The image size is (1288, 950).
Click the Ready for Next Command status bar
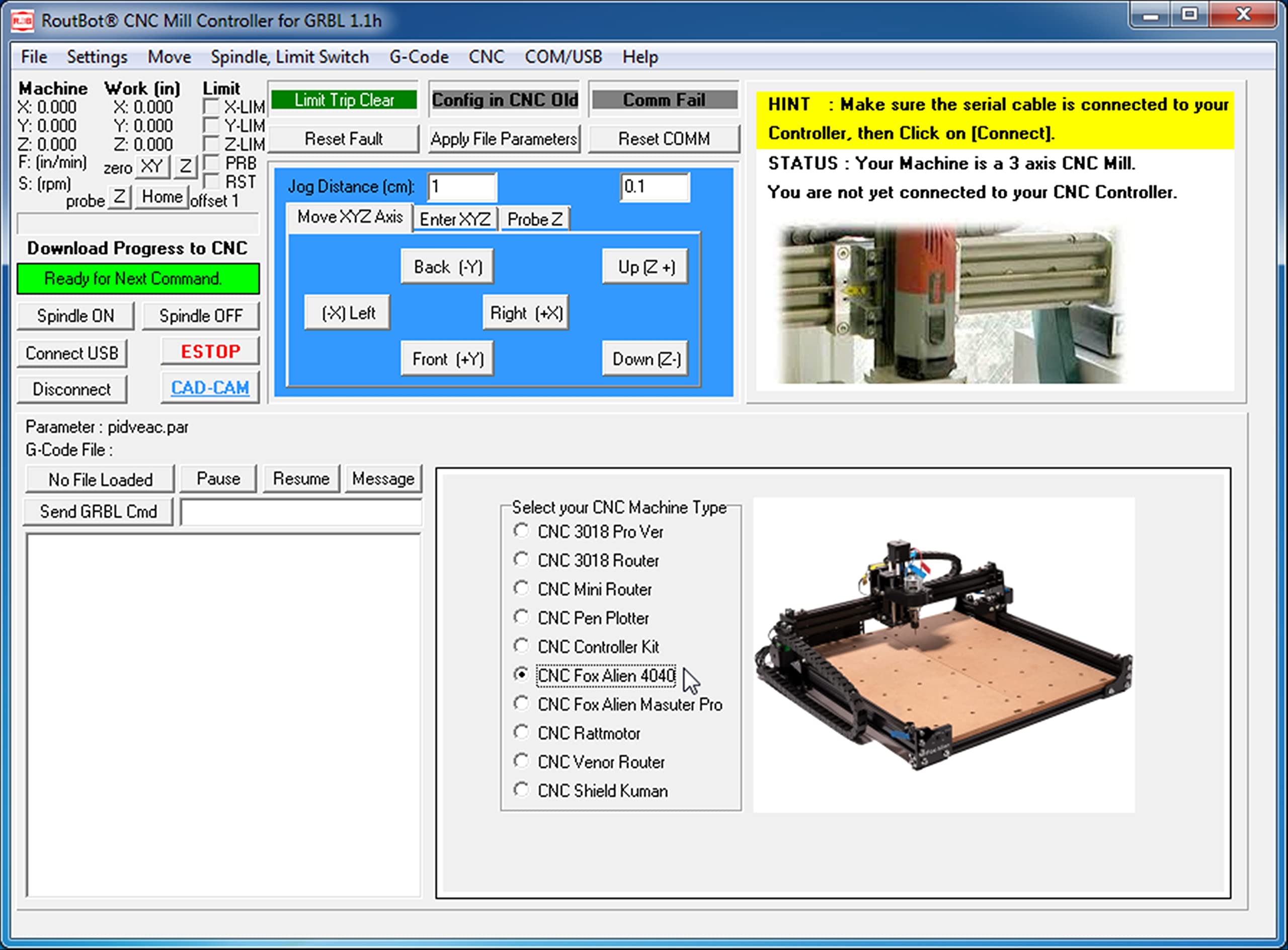point(138,279)
